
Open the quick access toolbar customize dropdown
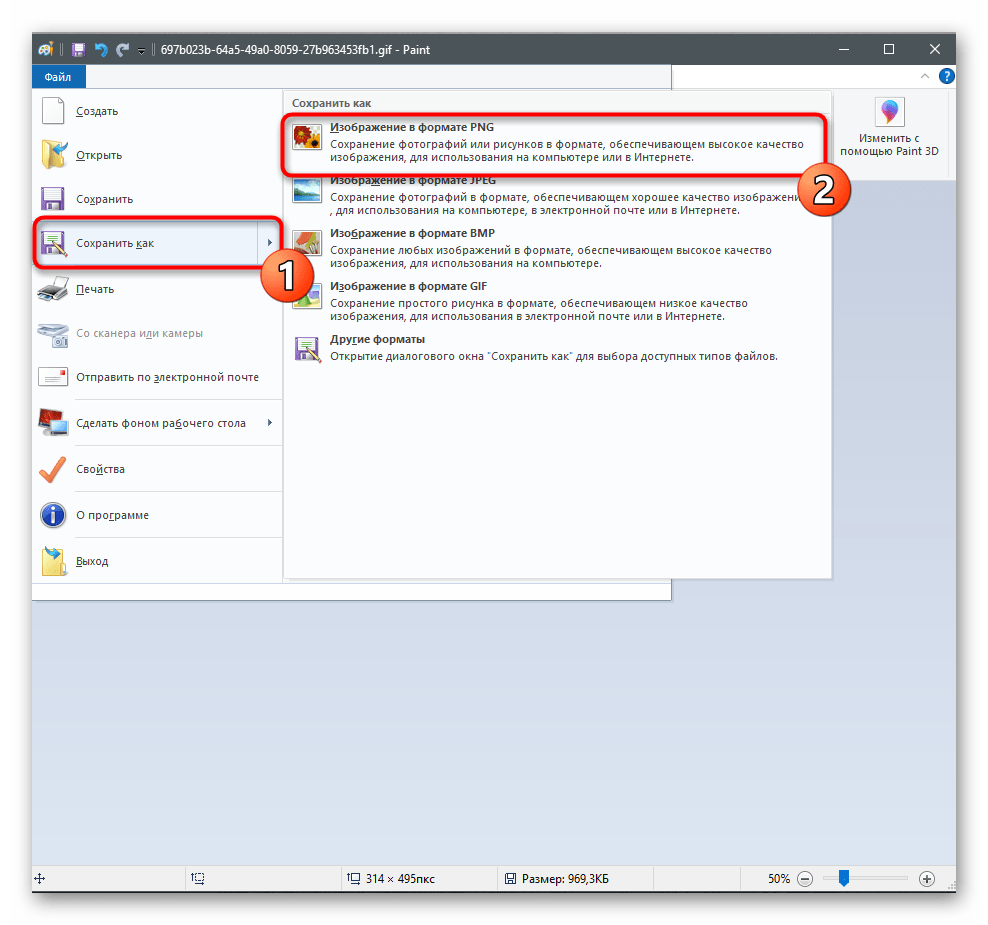[x=142, y=50]
